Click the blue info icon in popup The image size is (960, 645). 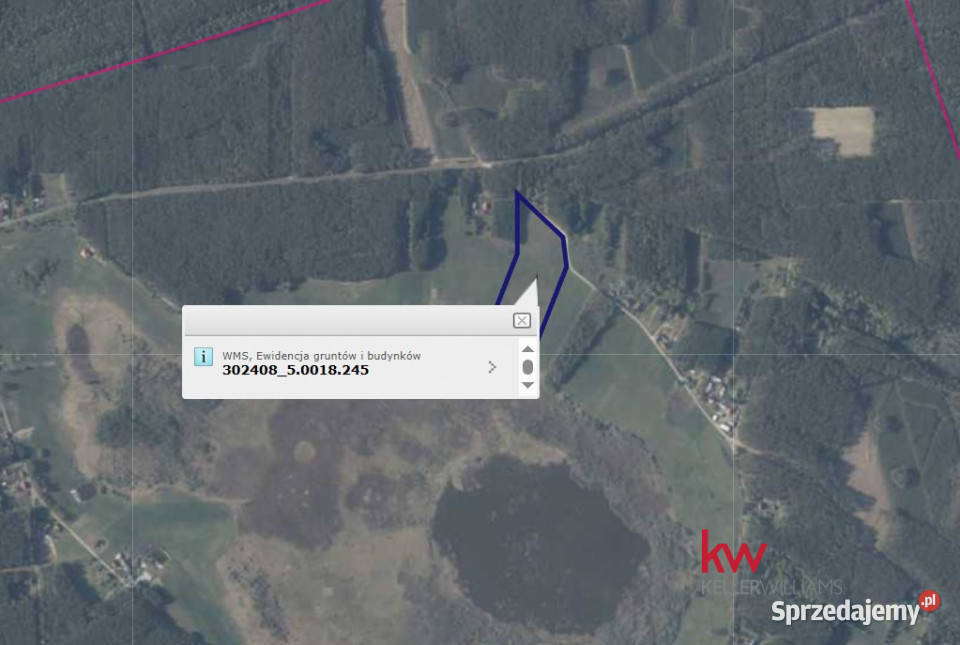pos(203,356)
